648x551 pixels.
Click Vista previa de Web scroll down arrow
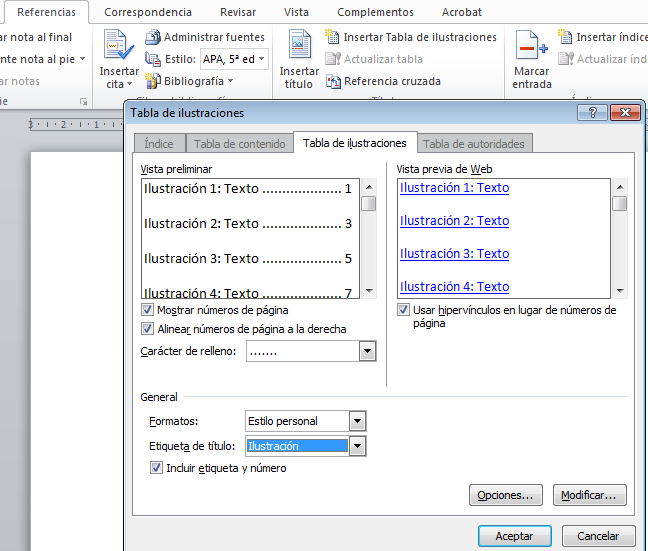point(620,291)
